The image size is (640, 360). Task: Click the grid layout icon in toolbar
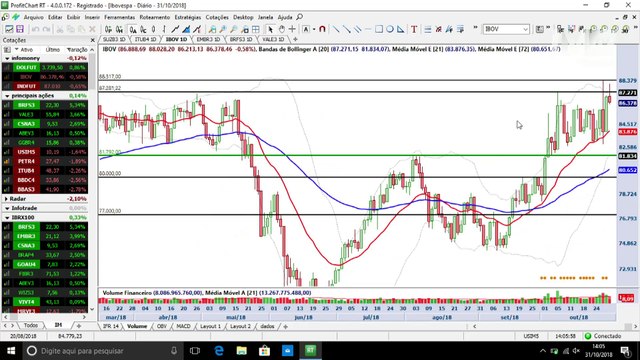(256, 29)
